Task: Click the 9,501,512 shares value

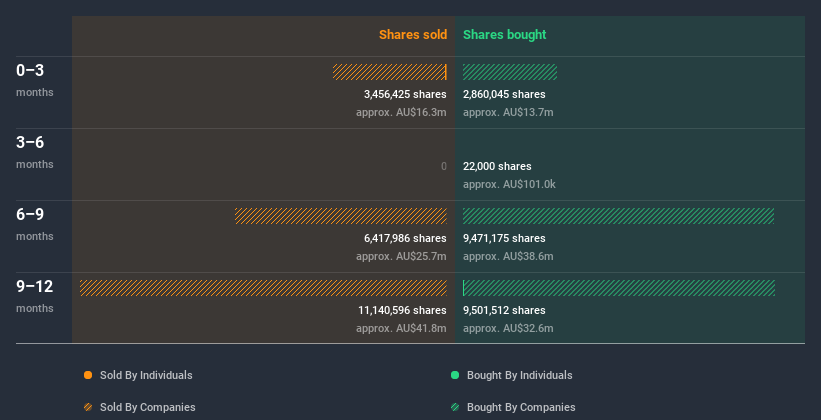Action: tap(504, 311)
